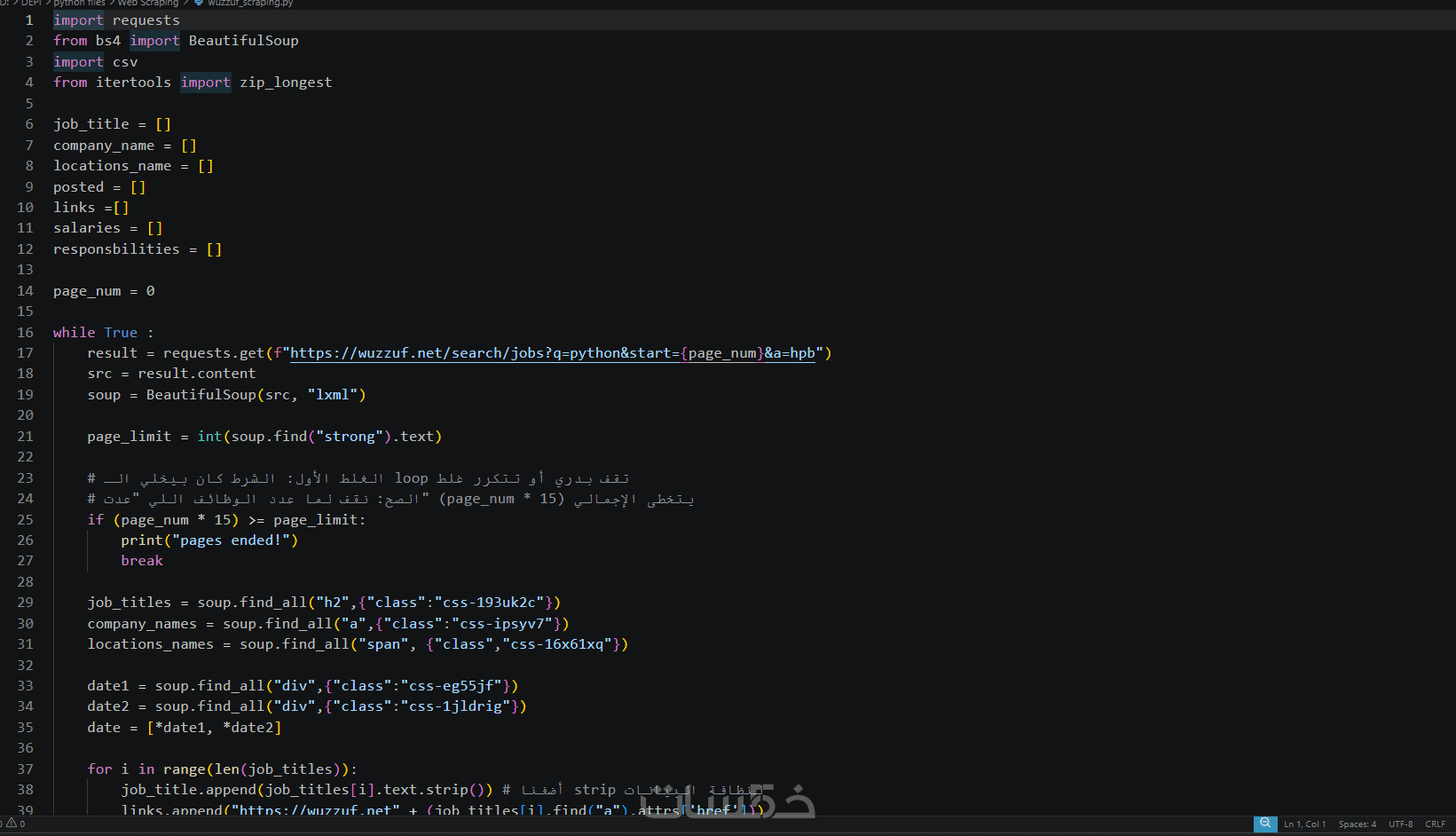Go to line via the Ln 1, Col 1 indicator
This screenshot has width=1456, height=836.
[x=1304, y=824]
